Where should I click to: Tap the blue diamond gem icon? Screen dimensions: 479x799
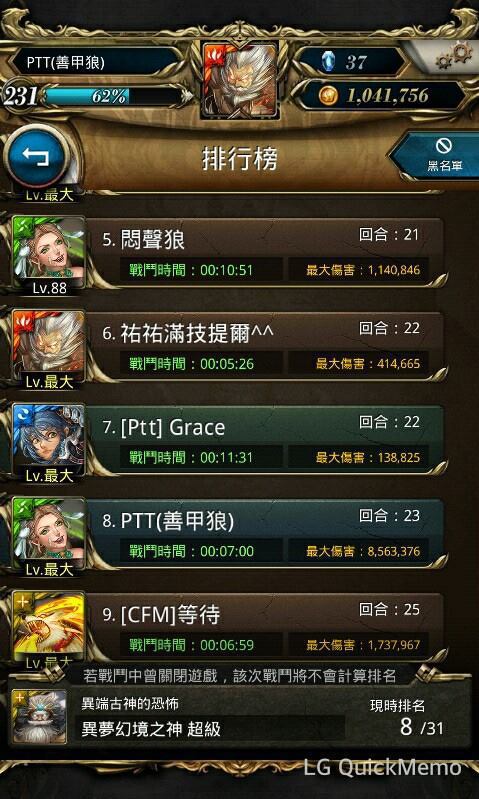(x=327, y=62)
